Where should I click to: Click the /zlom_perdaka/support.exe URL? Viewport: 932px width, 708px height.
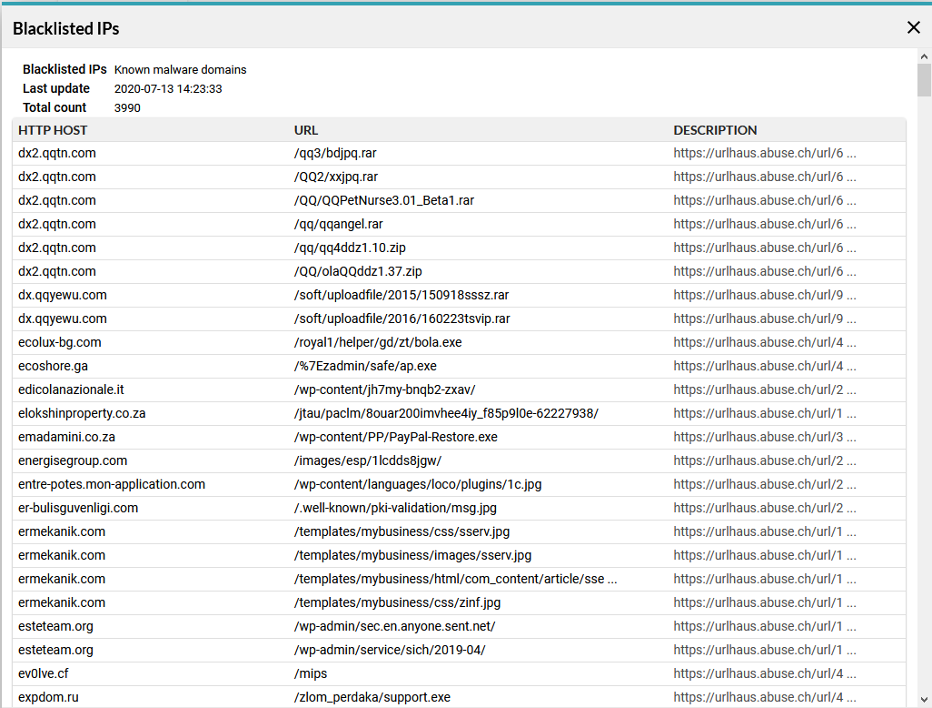click(x=372, y=697)
